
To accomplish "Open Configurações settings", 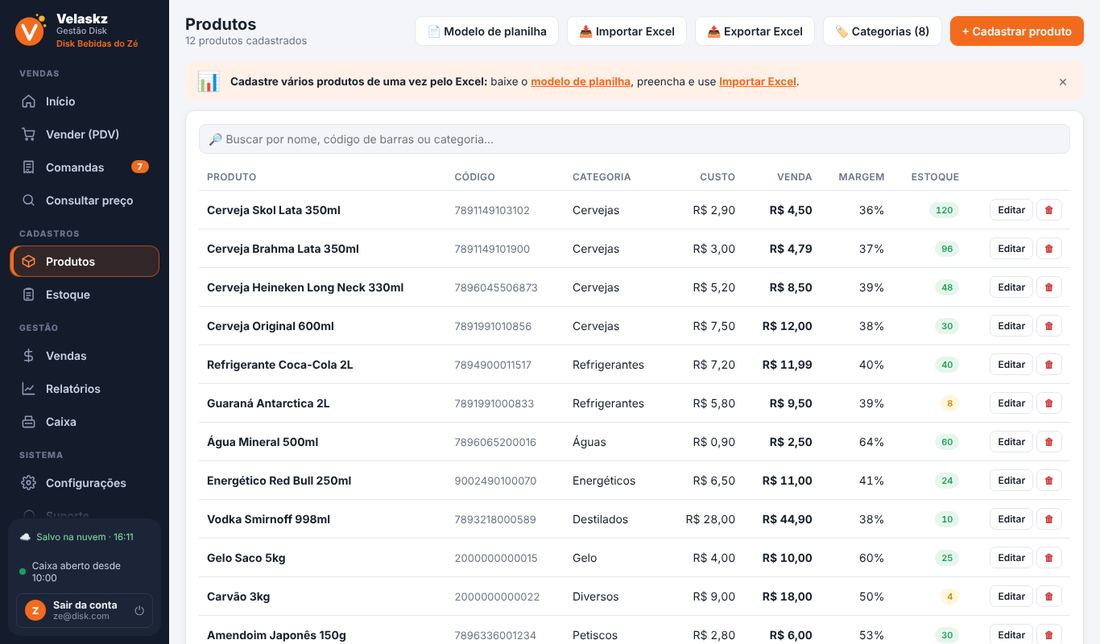I will coord(85,482).
